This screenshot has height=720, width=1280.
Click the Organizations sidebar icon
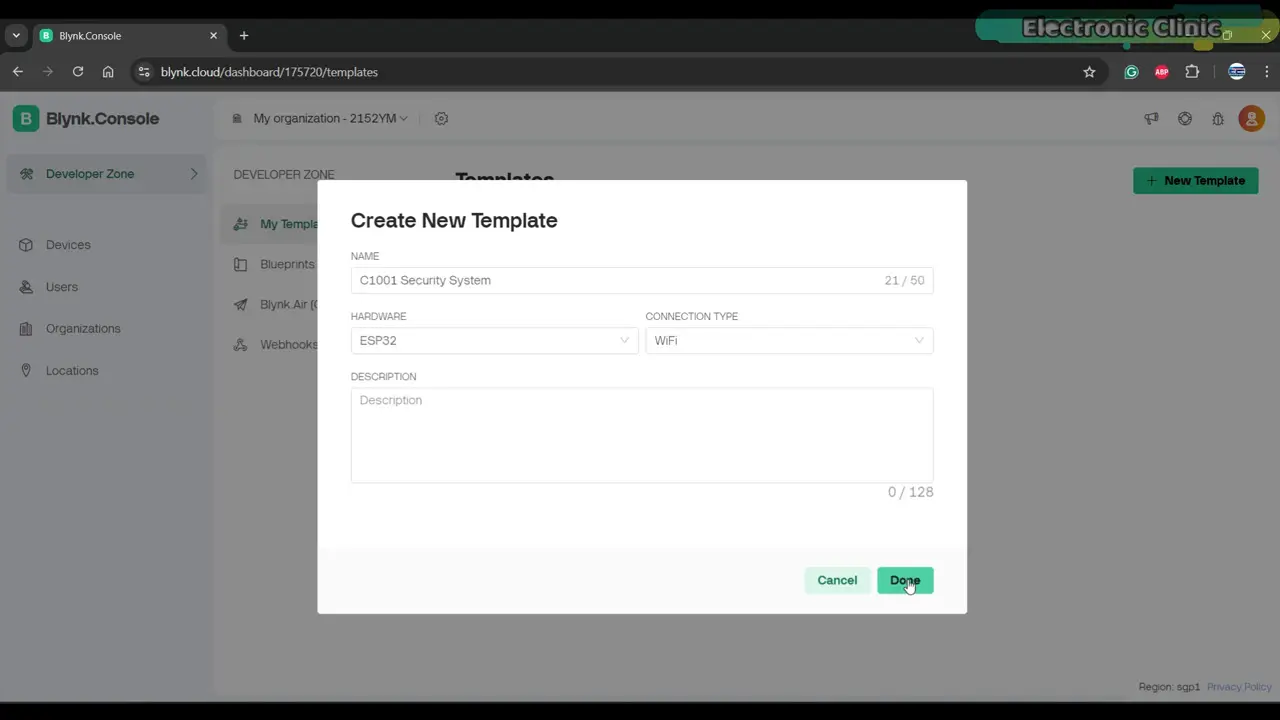coord(26,329)
